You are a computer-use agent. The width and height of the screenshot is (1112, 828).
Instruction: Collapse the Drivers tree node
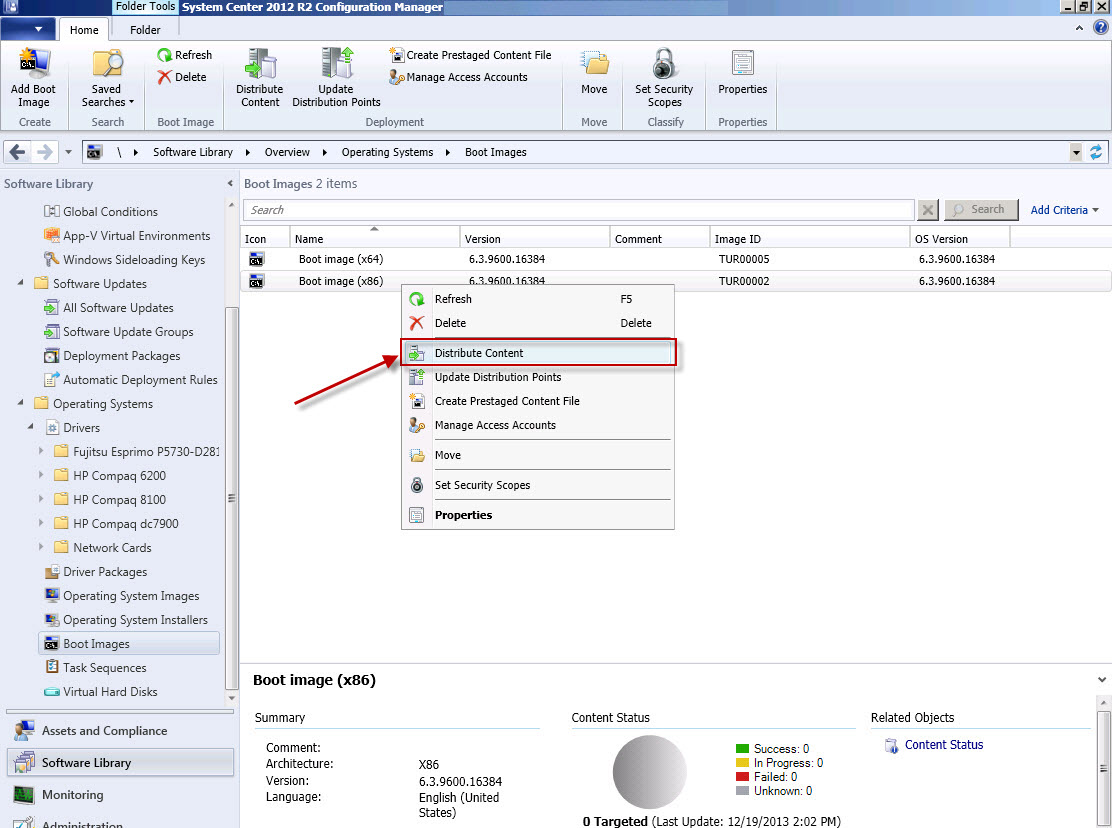tap(30, 427)
